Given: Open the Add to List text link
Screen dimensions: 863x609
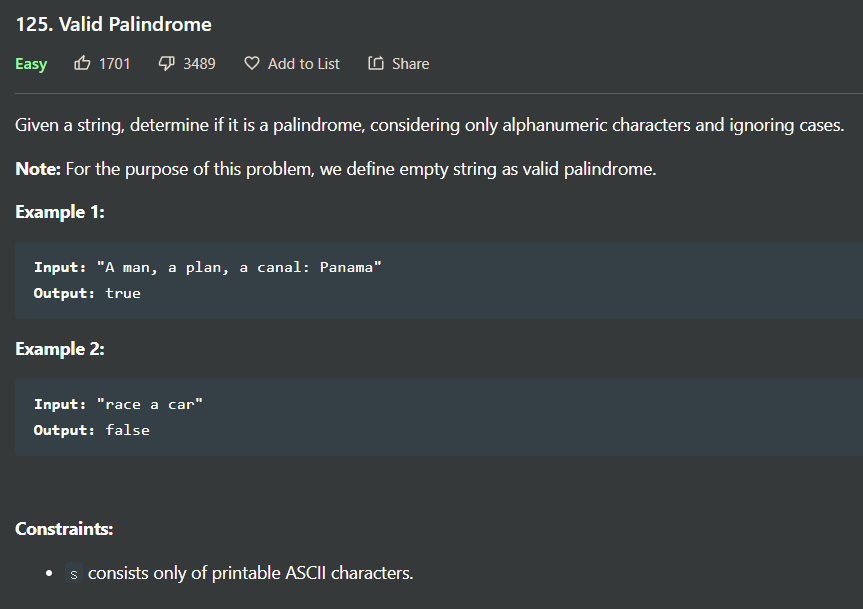Looking at the screenshot, I should pyautogui.click(x=304, y=64).
